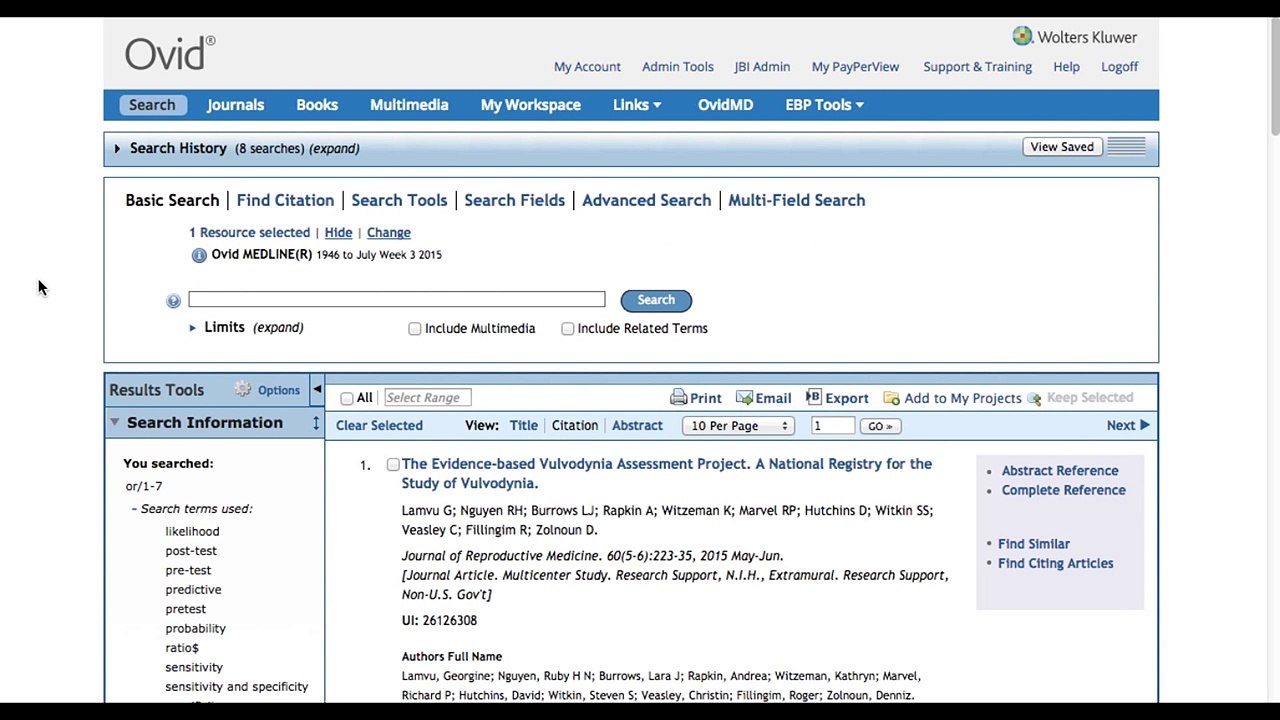Switch to Find Citation search mode

(285, 200)
